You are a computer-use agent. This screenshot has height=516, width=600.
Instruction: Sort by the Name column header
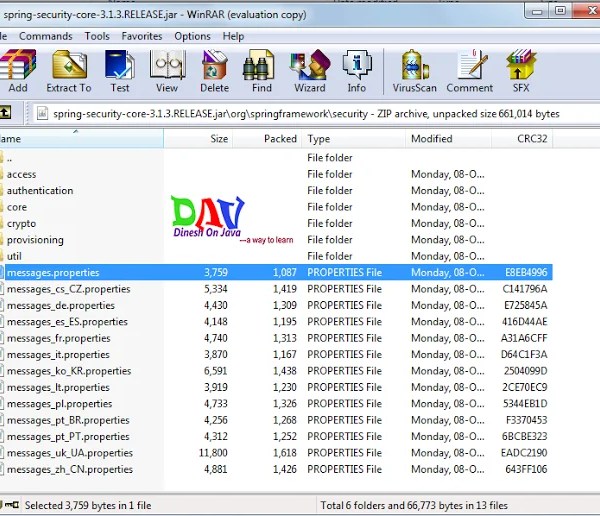tap(82, 139)
